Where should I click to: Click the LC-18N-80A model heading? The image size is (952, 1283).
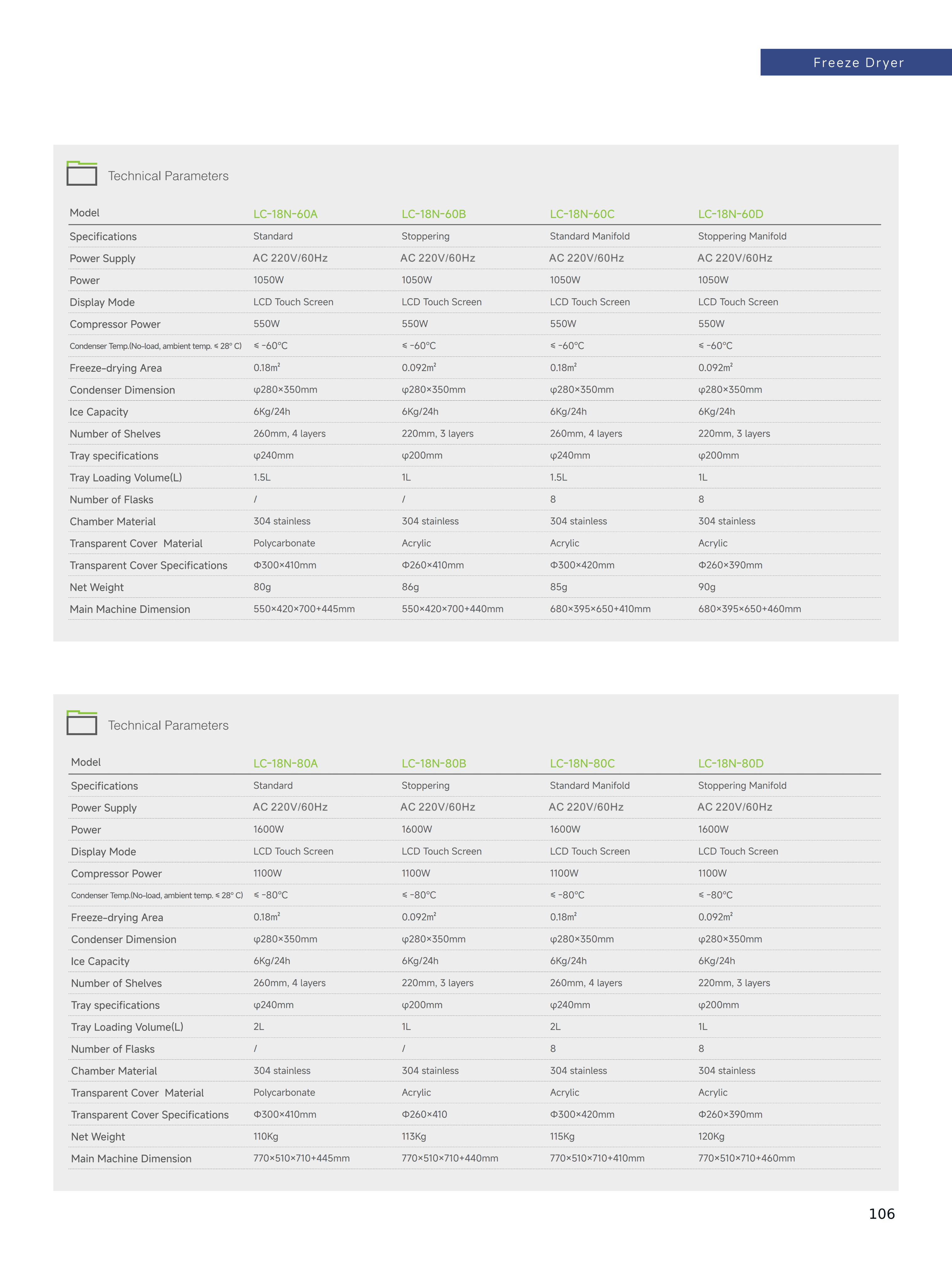(x=285, y=763)
